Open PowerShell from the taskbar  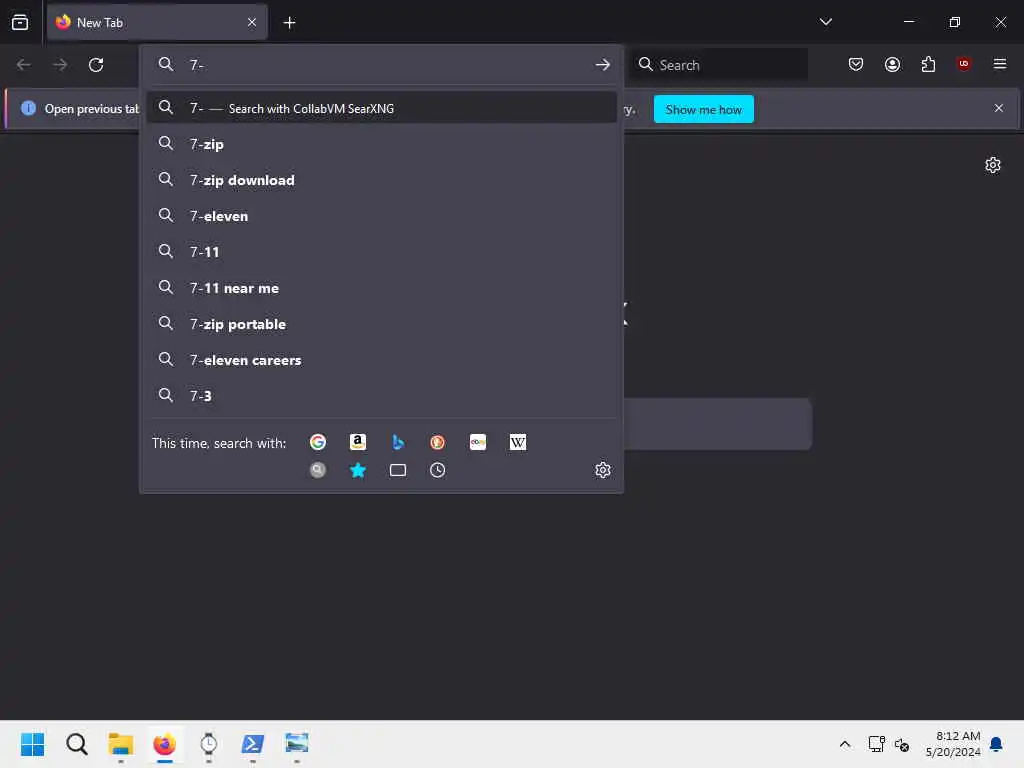[x=253, y=744]
